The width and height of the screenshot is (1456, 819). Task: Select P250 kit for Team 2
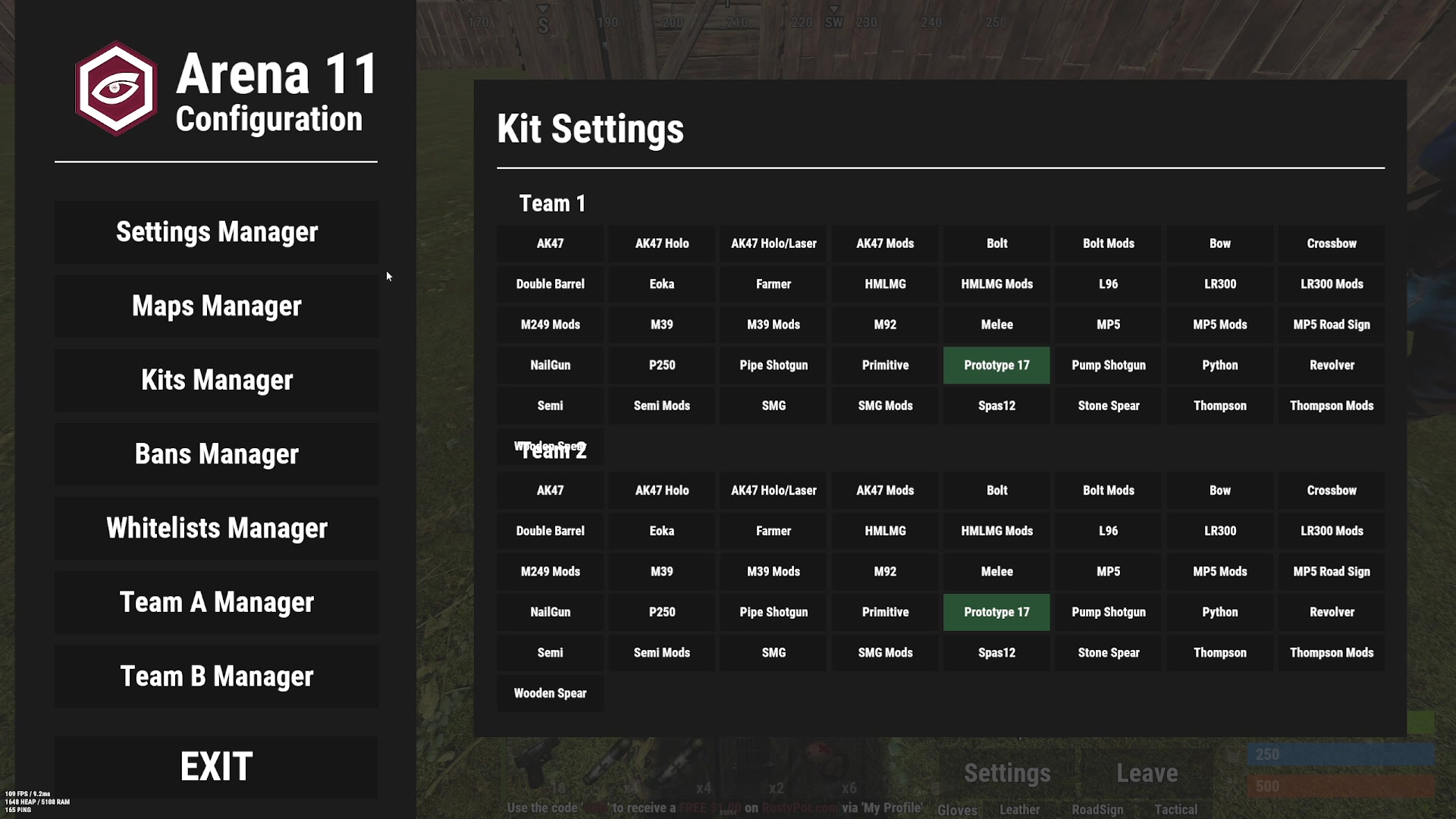coord(662,613)
